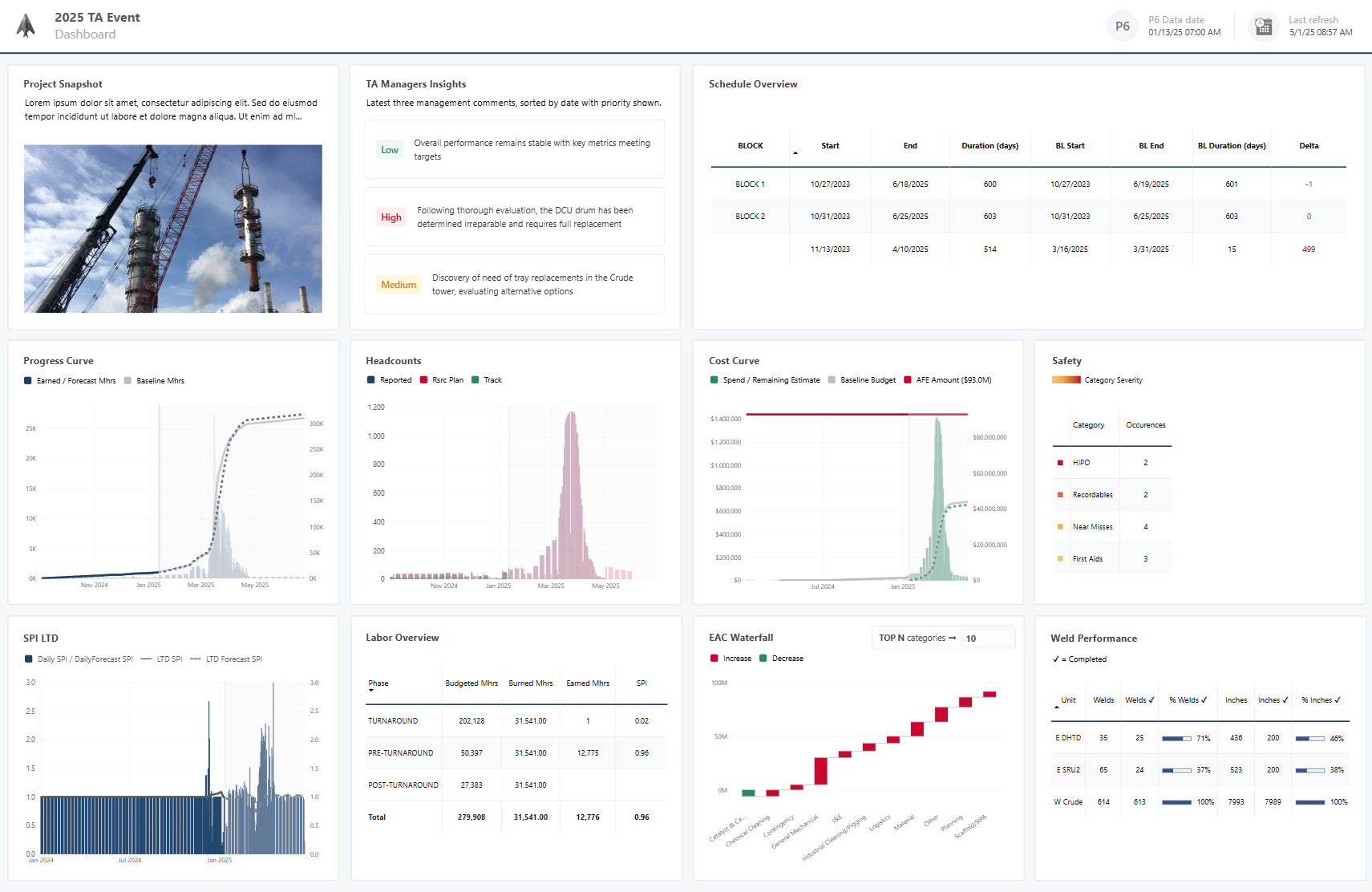Sort schedule table by End column
1372x892 pixels.
910,146
